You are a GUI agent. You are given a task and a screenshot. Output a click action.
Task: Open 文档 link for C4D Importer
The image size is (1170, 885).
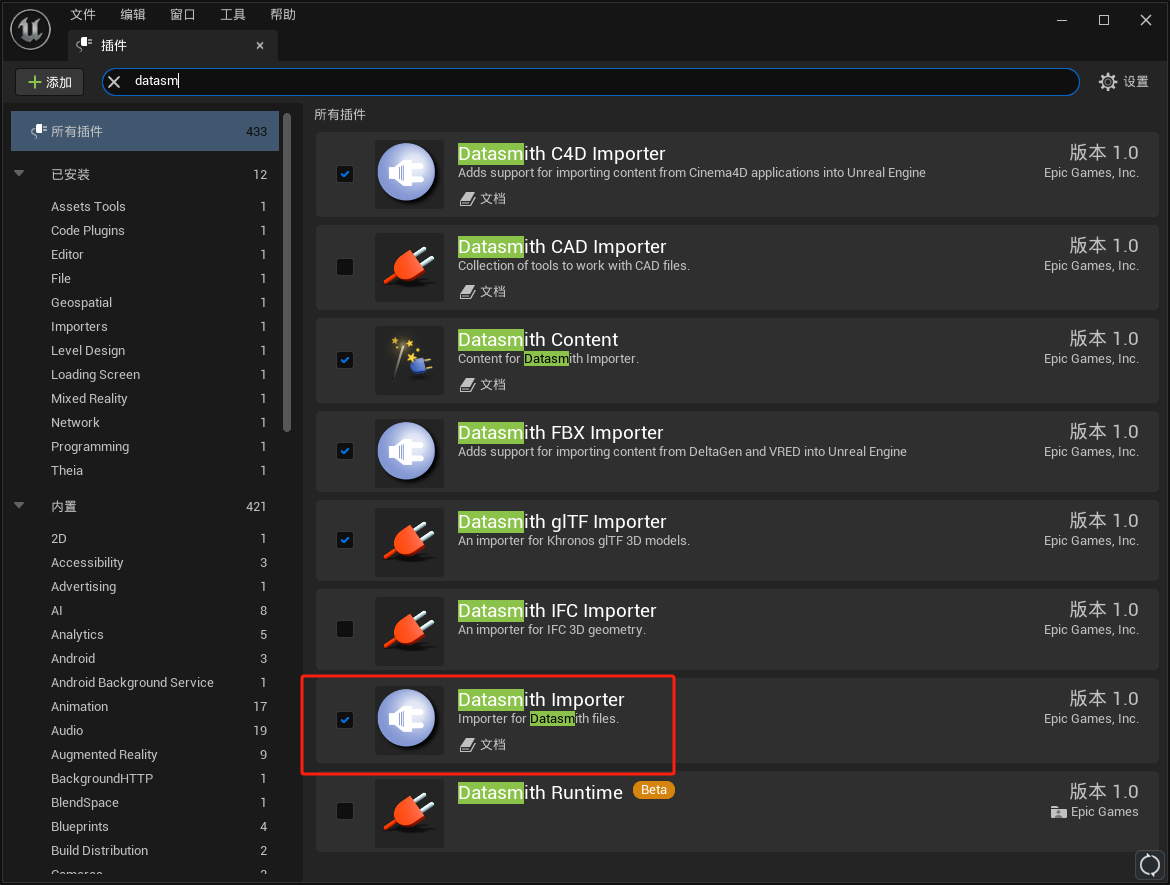coord(492,199)
